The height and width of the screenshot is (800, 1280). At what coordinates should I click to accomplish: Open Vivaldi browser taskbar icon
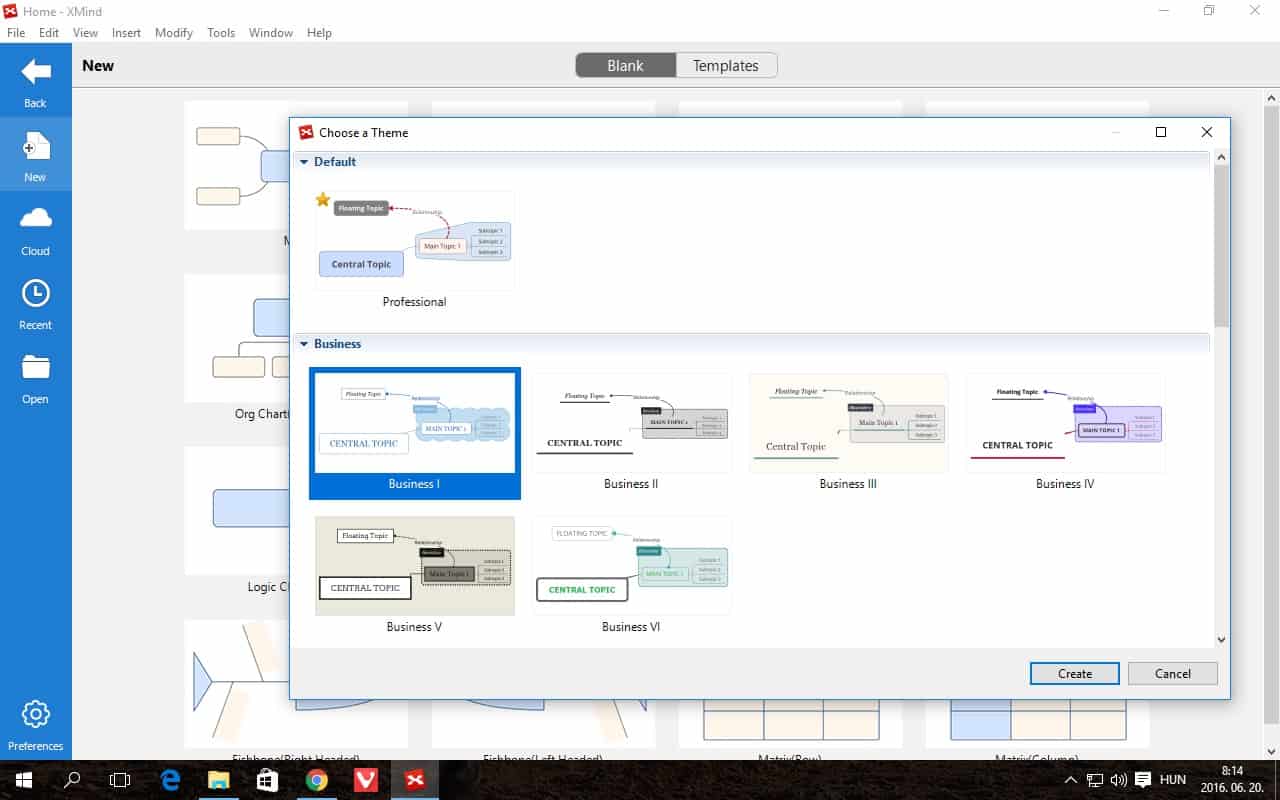tap(366, 780)
